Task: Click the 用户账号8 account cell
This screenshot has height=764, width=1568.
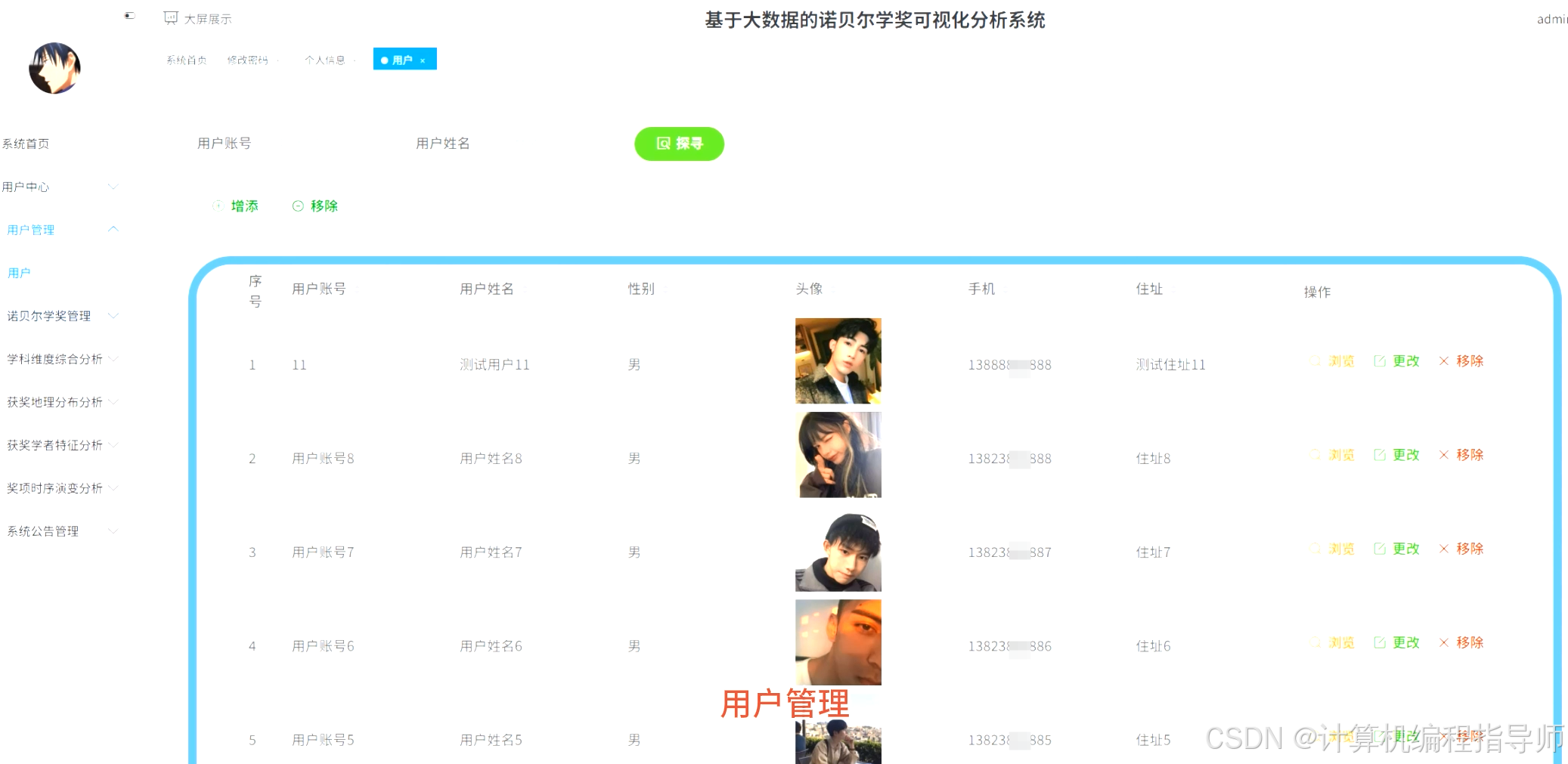Action: point(323,459)
